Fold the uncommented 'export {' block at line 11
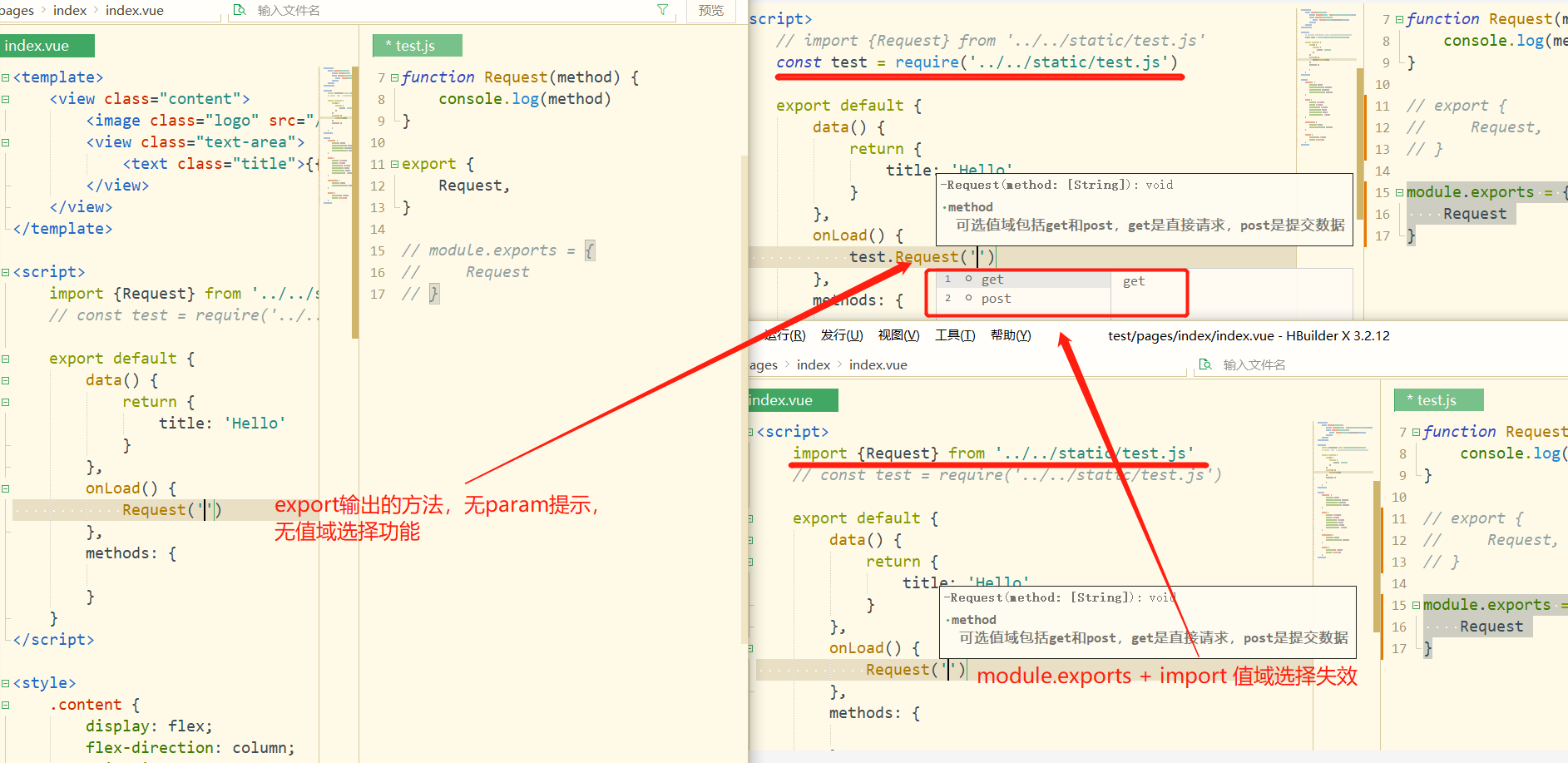The image size is (1568, 763). (394, 164)
